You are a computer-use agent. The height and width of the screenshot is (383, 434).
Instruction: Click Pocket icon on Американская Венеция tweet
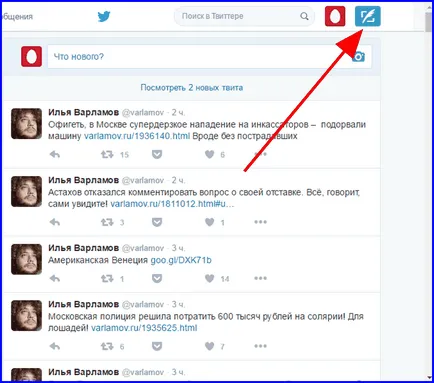point(157,278)
